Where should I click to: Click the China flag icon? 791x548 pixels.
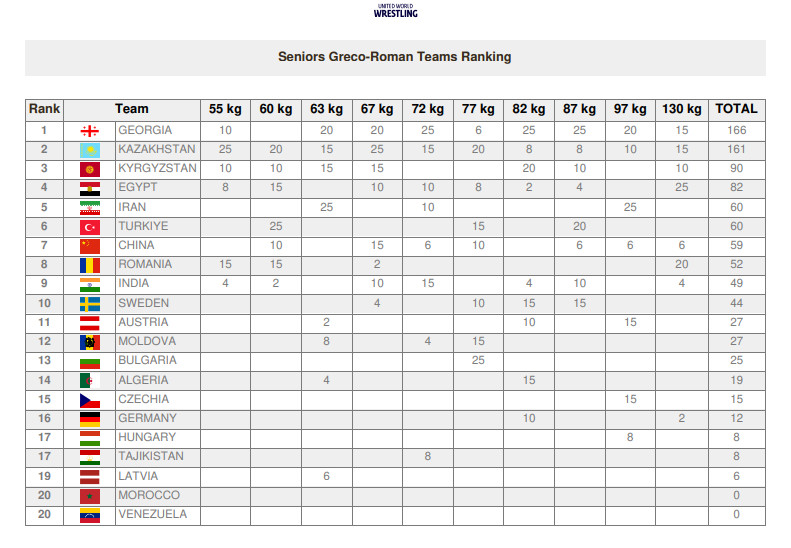point(90,246)
